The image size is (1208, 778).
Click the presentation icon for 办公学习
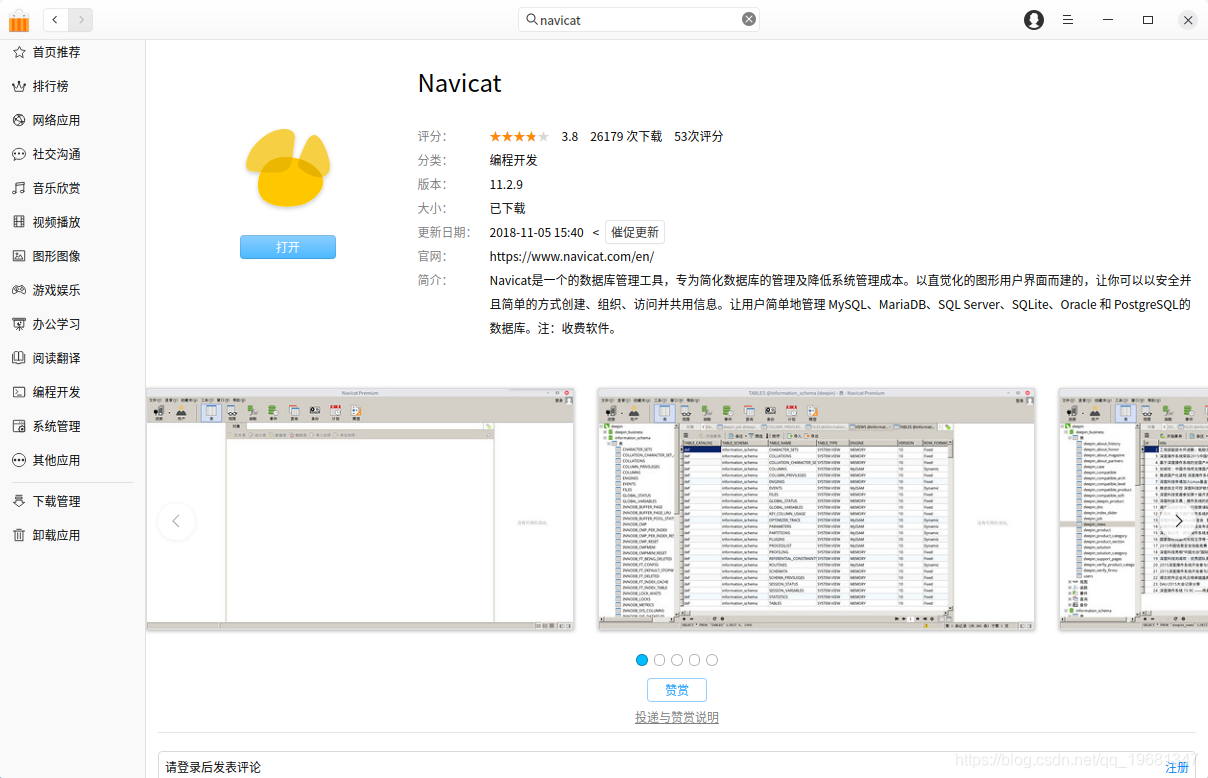tap(18, 324)
